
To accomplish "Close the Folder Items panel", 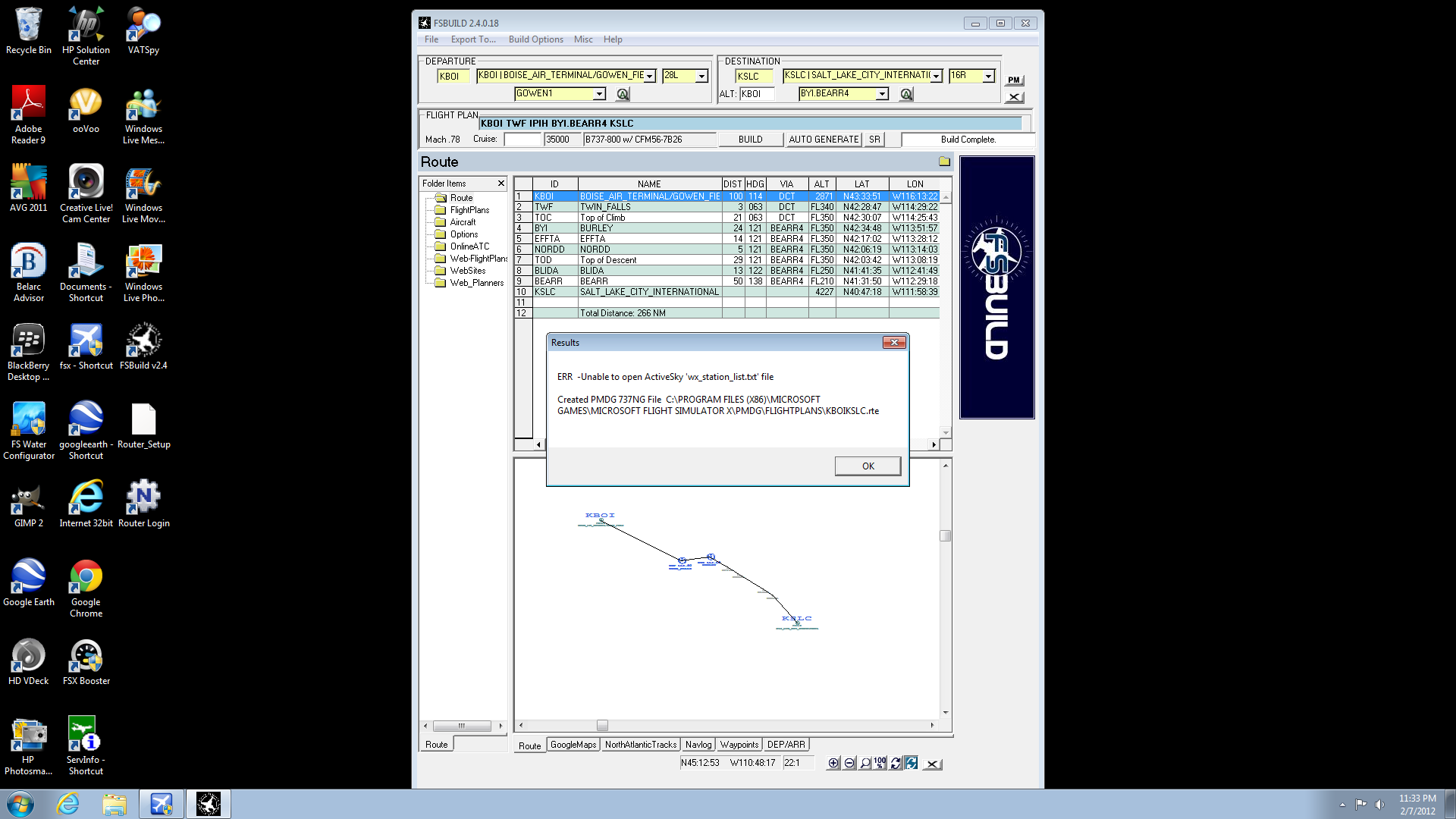I will (500, 184).
